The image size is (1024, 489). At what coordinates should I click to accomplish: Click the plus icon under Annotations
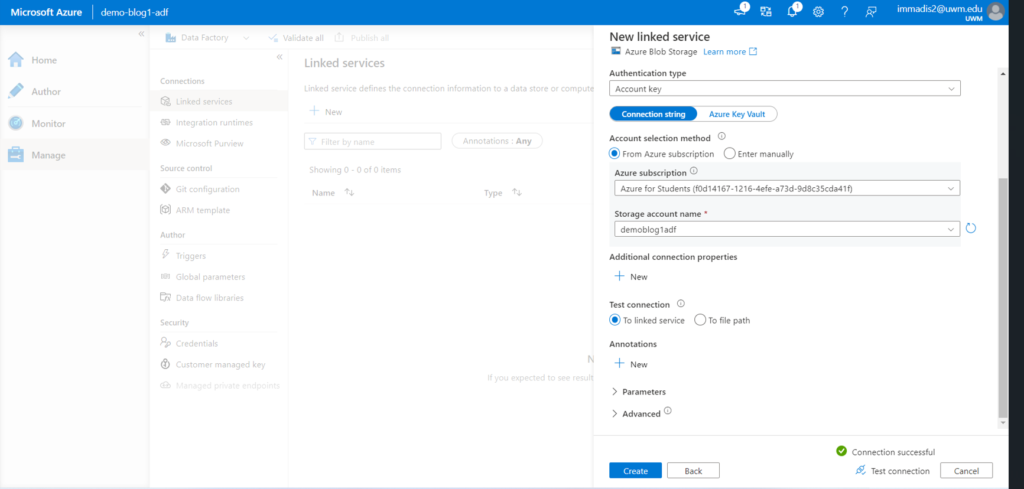point(620,364)
